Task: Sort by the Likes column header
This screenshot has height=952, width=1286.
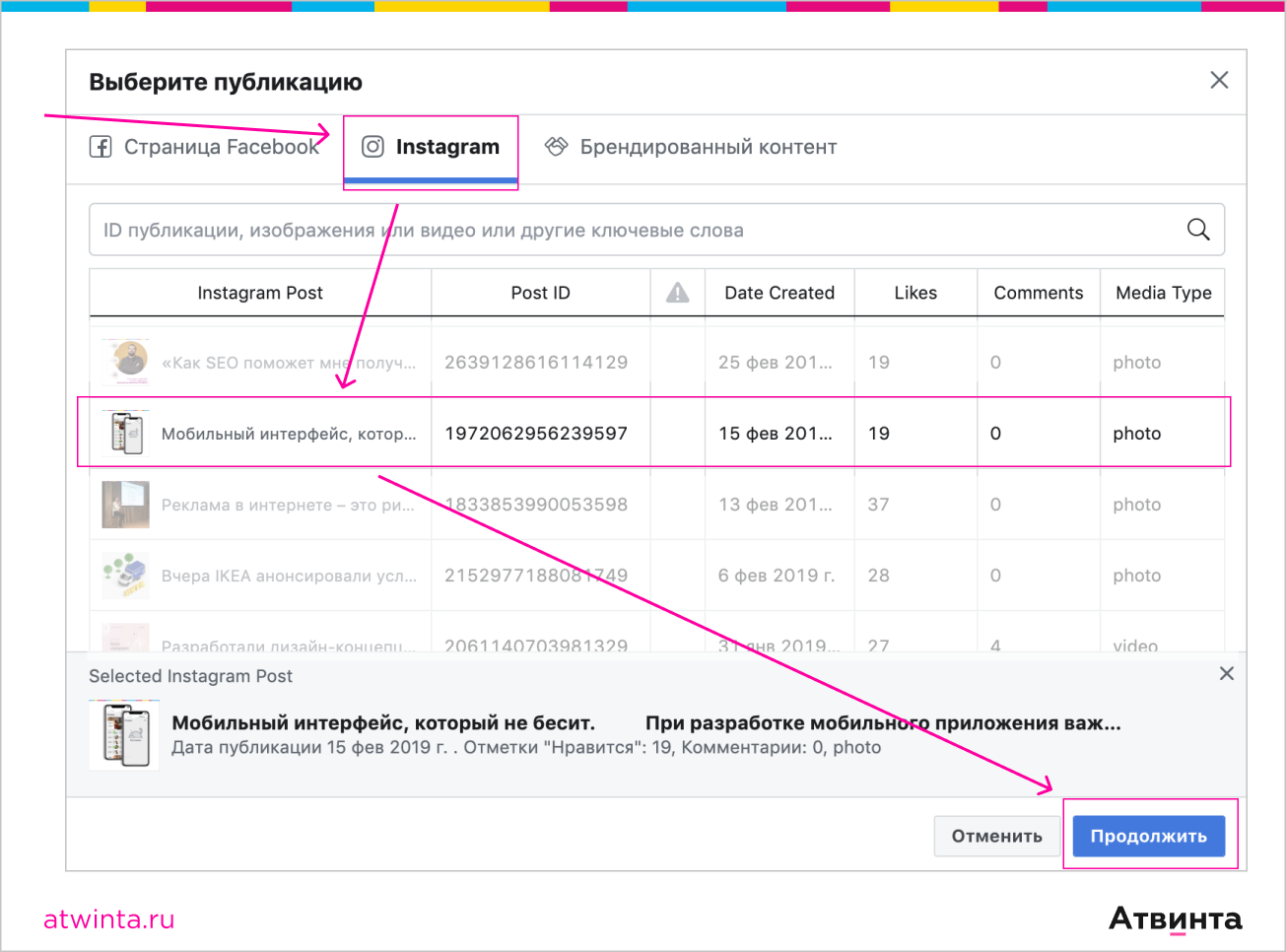Action: (914, 293)
